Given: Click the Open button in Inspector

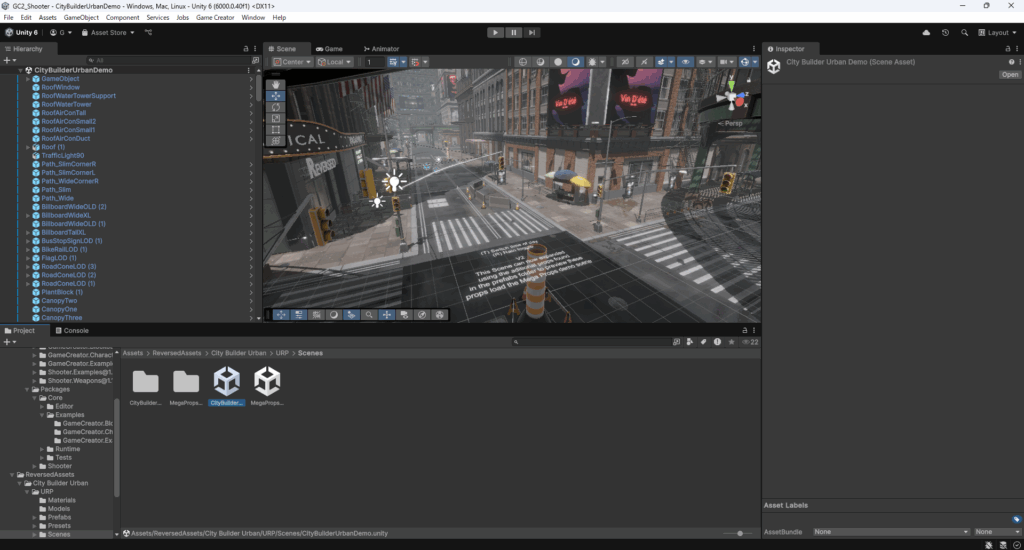Looking at the screenshot, I should coord(1009,74).
